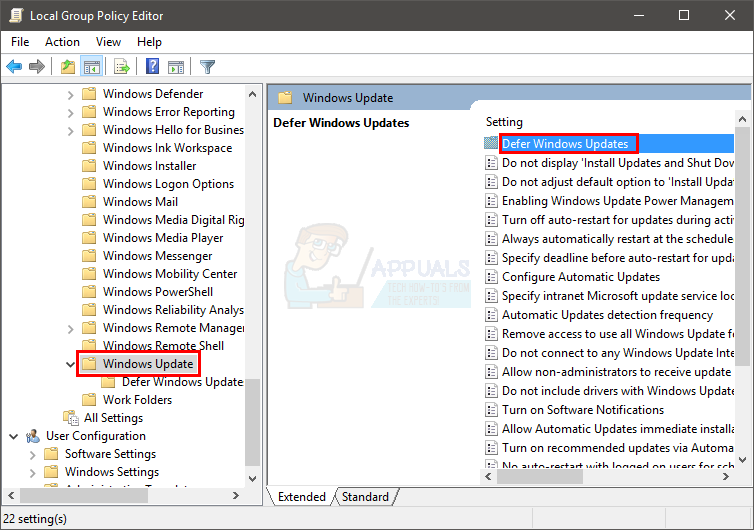Click the Automatic Updates detection frequency policy icon
This screenshot has height=530, width=754.
pos(491,315)
